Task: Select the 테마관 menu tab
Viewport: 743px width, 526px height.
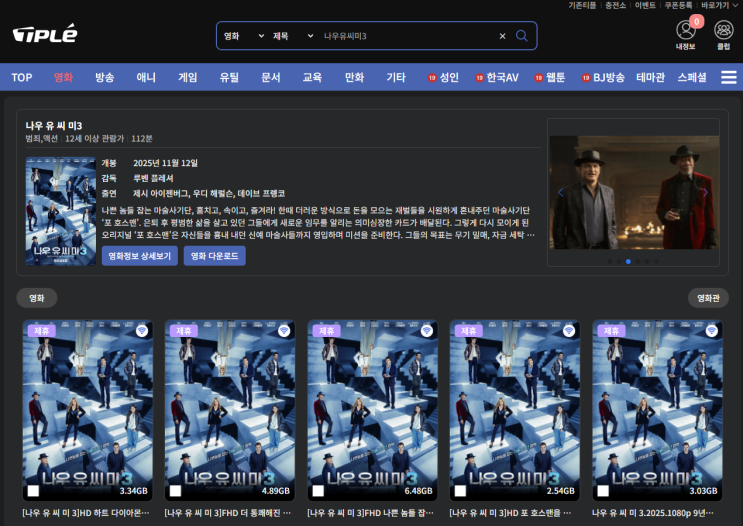Action: 651,77
